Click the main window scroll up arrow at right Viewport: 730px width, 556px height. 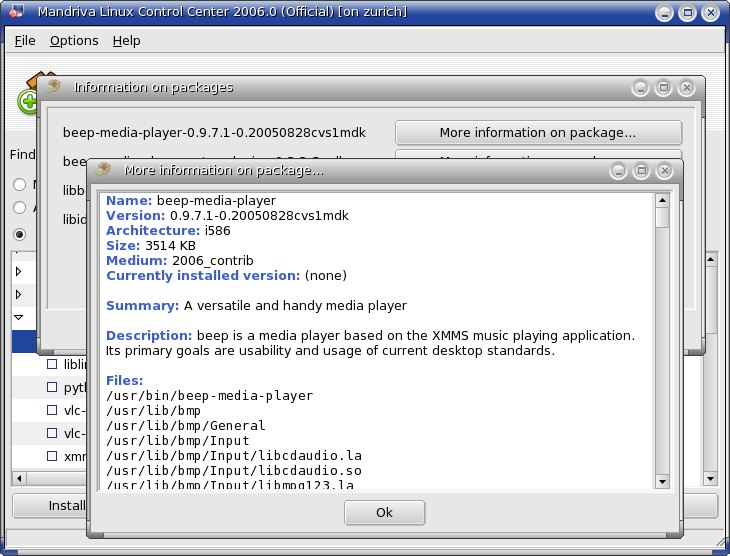point(710,259)
